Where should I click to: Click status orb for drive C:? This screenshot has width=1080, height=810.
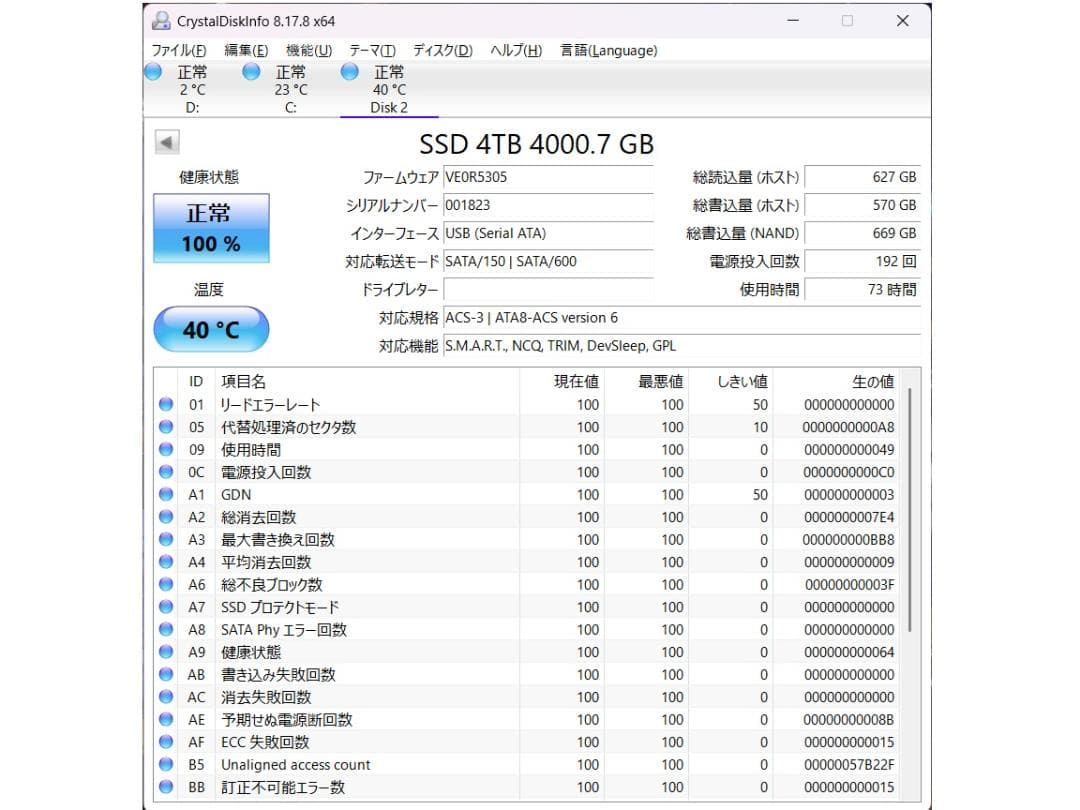tap(251, 72)
